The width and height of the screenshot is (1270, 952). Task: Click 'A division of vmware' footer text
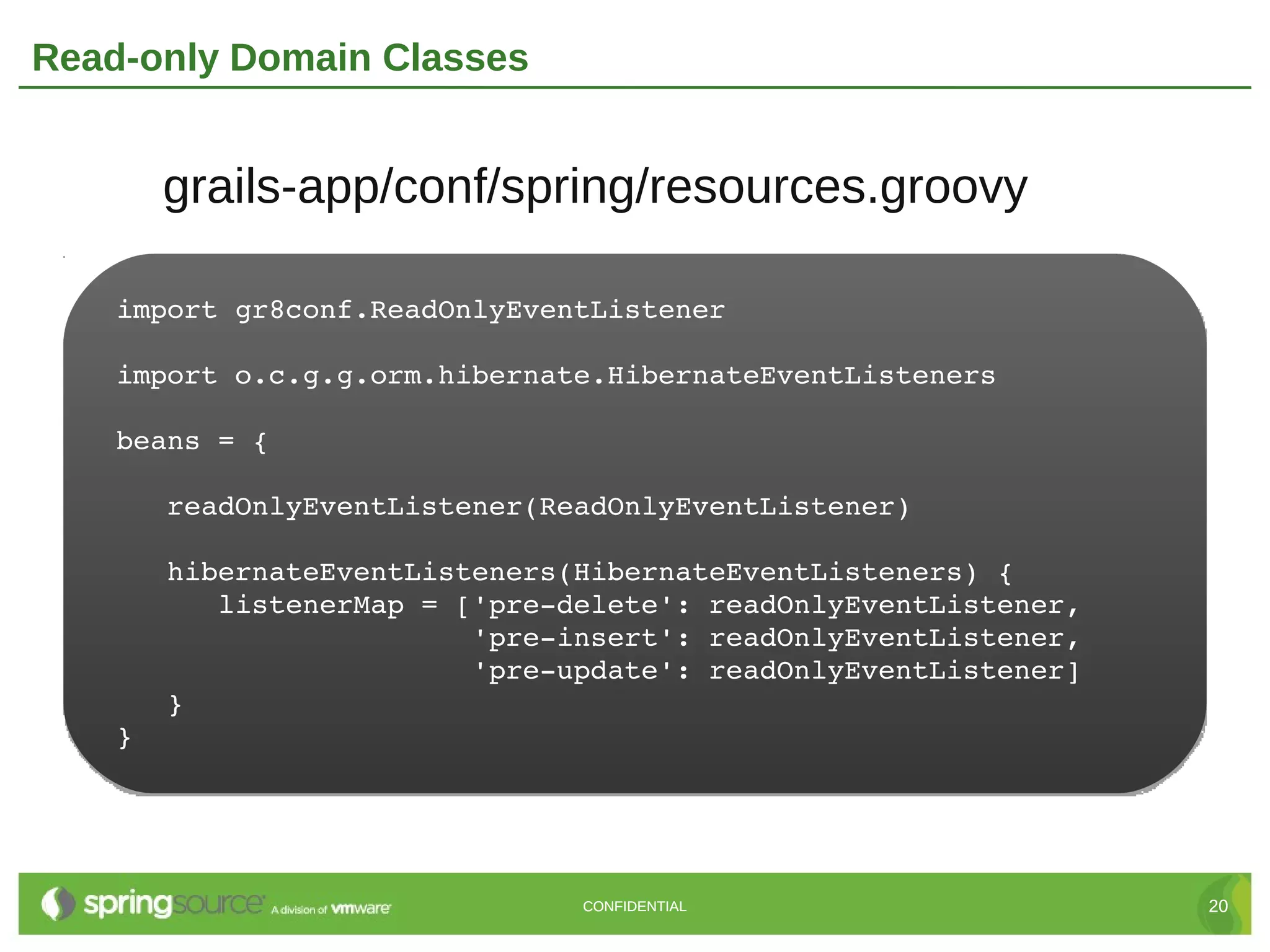pos(331,909)
